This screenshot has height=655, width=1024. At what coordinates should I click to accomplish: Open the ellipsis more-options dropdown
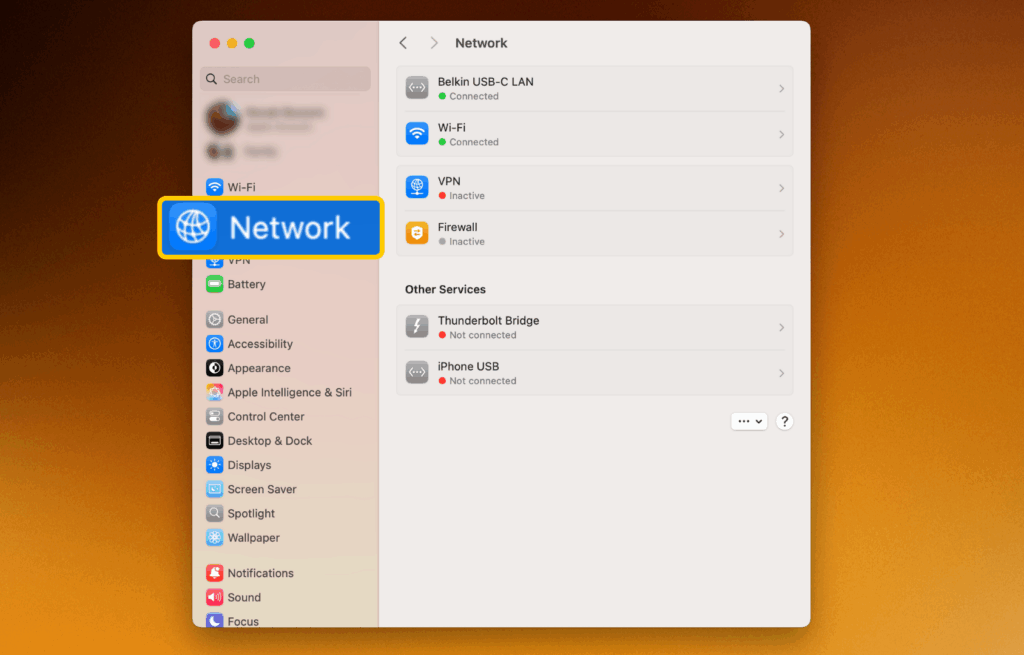pos(749,421)
